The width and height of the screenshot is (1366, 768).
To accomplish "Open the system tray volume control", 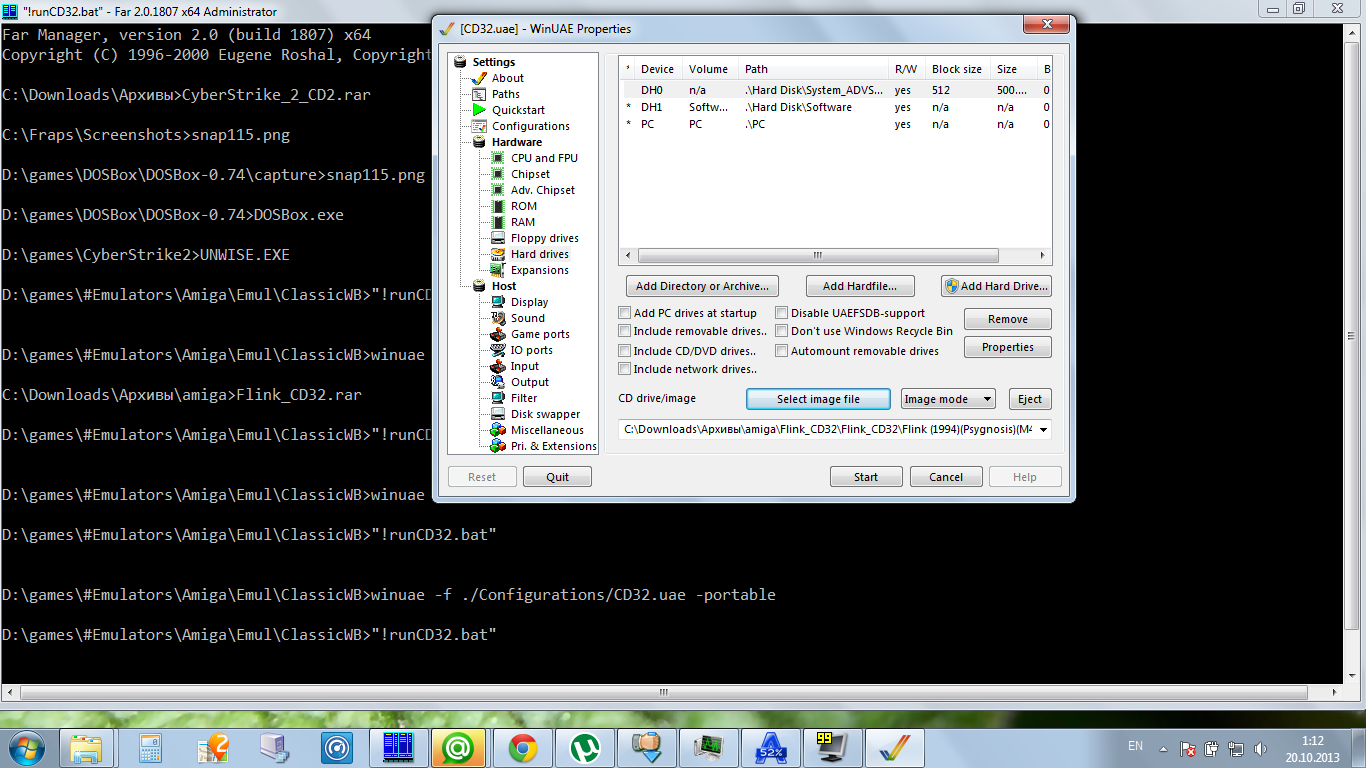I will [1260, 748].
